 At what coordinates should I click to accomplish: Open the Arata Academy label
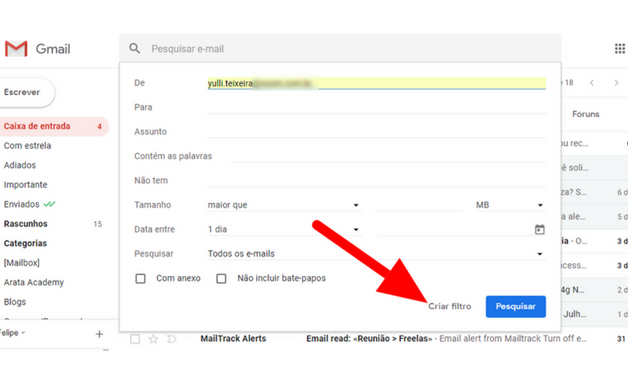pyautogui.click(x=34, y=282)
